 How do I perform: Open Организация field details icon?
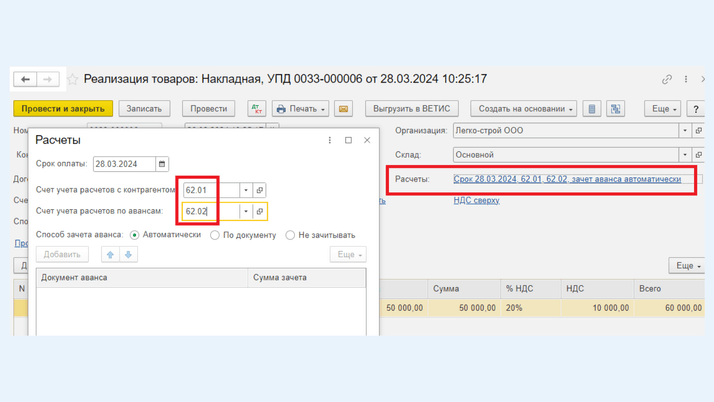click(699, 131)
